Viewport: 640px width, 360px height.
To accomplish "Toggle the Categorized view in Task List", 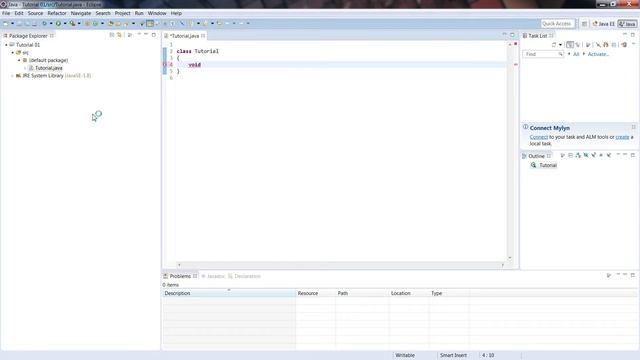I will (x=570, y=45).
